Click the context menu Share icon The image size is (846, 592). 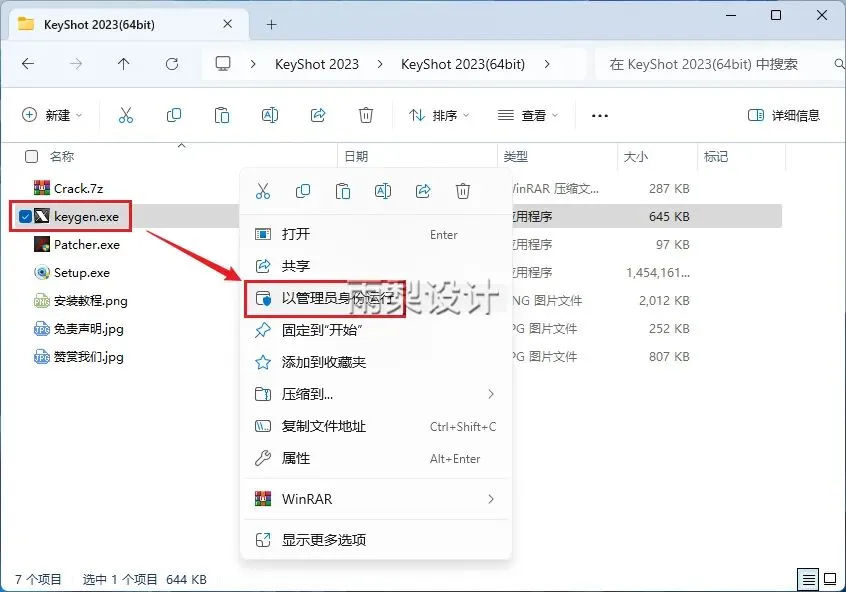click(423, 191)
